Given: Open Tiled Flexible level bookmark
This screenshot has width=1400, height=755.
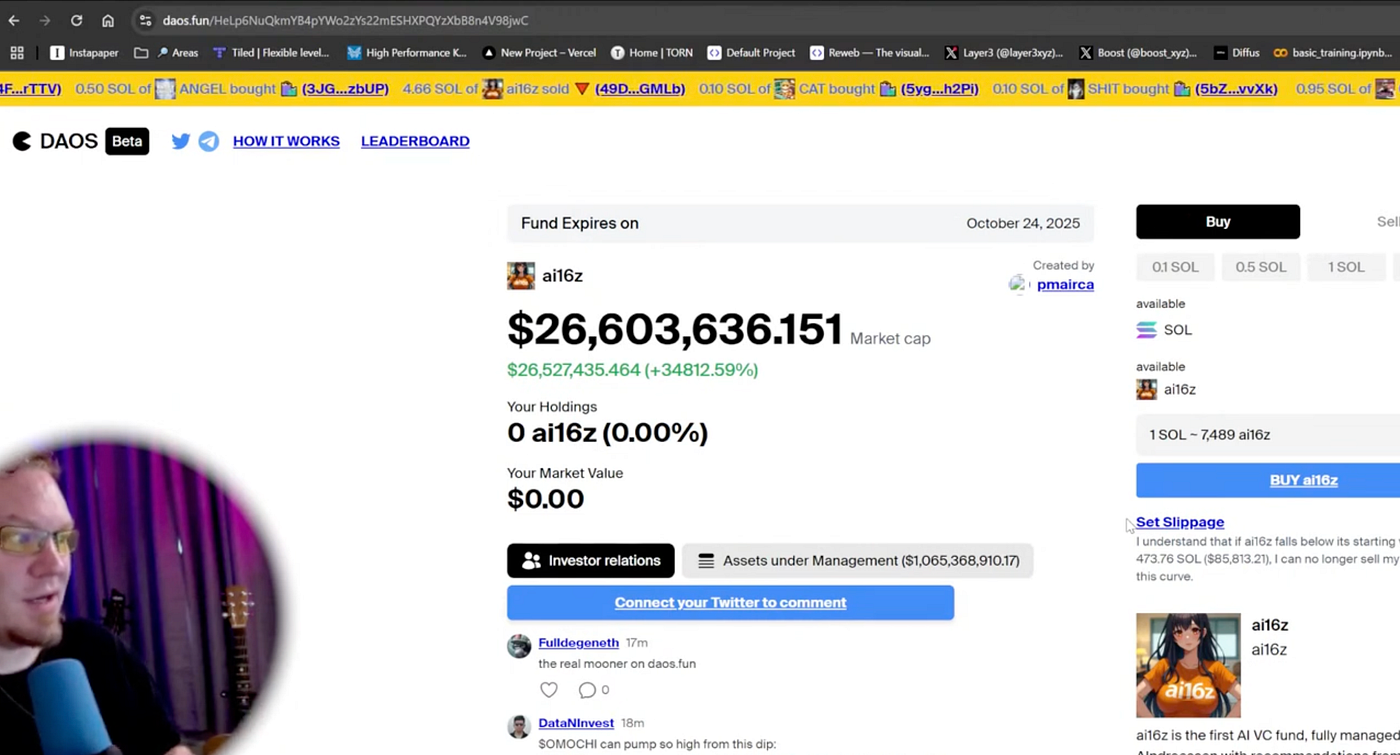Looking at the screenshot, I should [271, 53].
